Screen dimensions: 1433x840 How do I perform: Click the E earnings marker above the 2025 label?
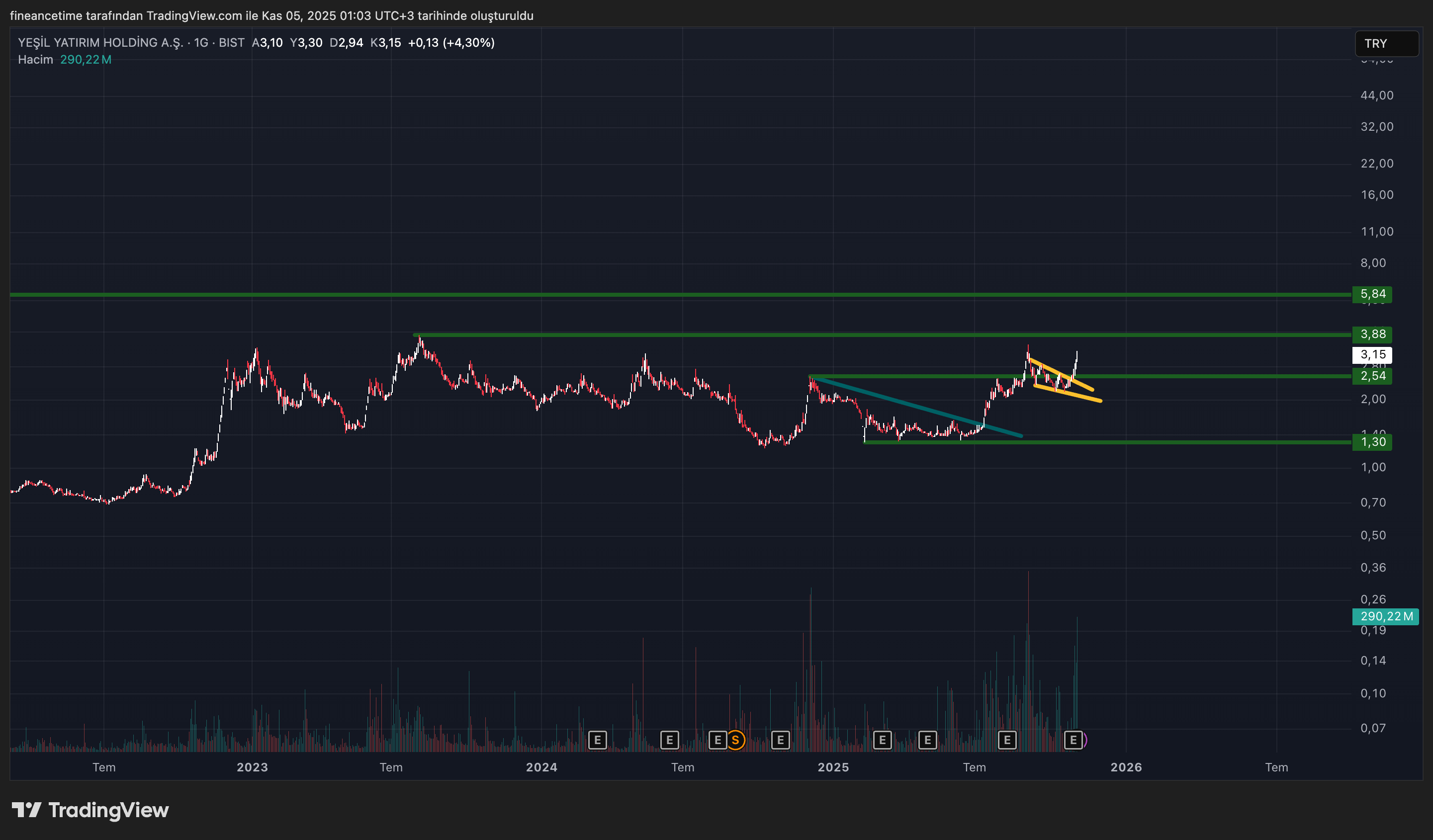click(x=882, y=740)
